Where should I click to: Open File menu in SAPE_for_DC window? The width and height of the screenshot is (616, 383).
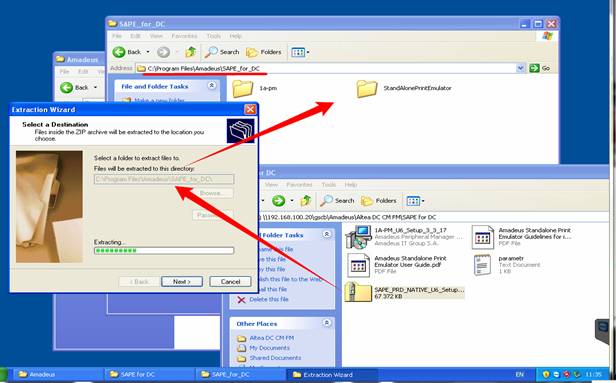117,36
